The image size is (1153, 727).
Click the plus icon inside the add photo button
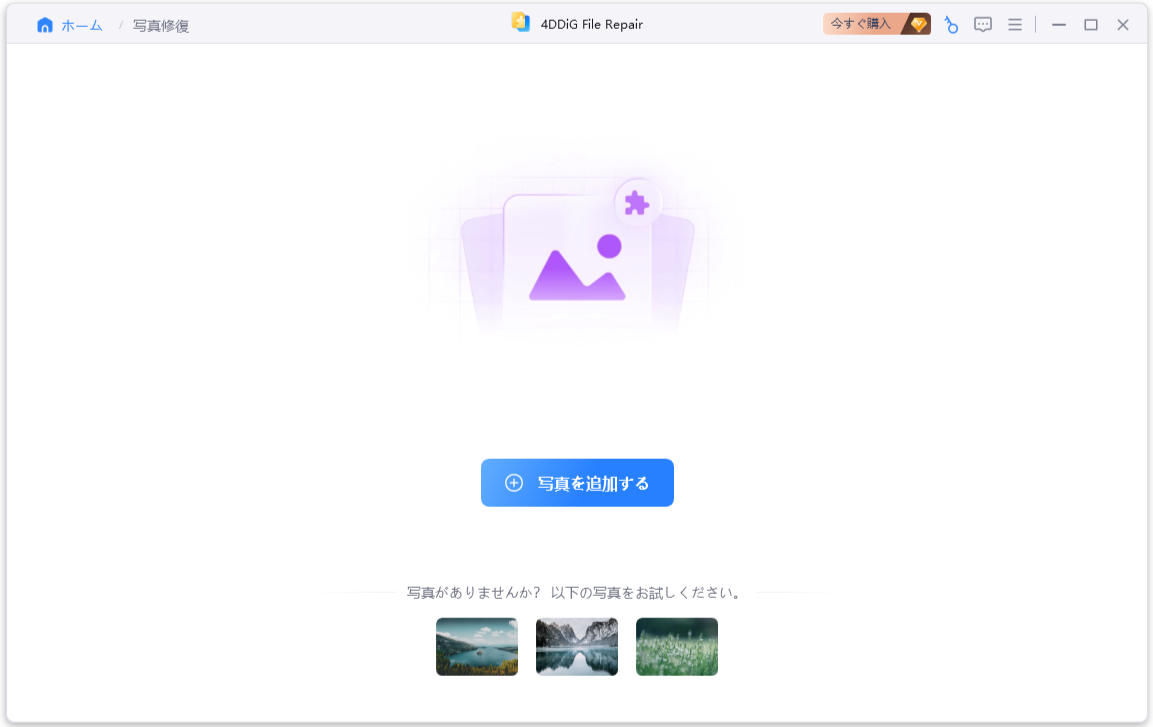pyautogui.click(x=513, y=482)
